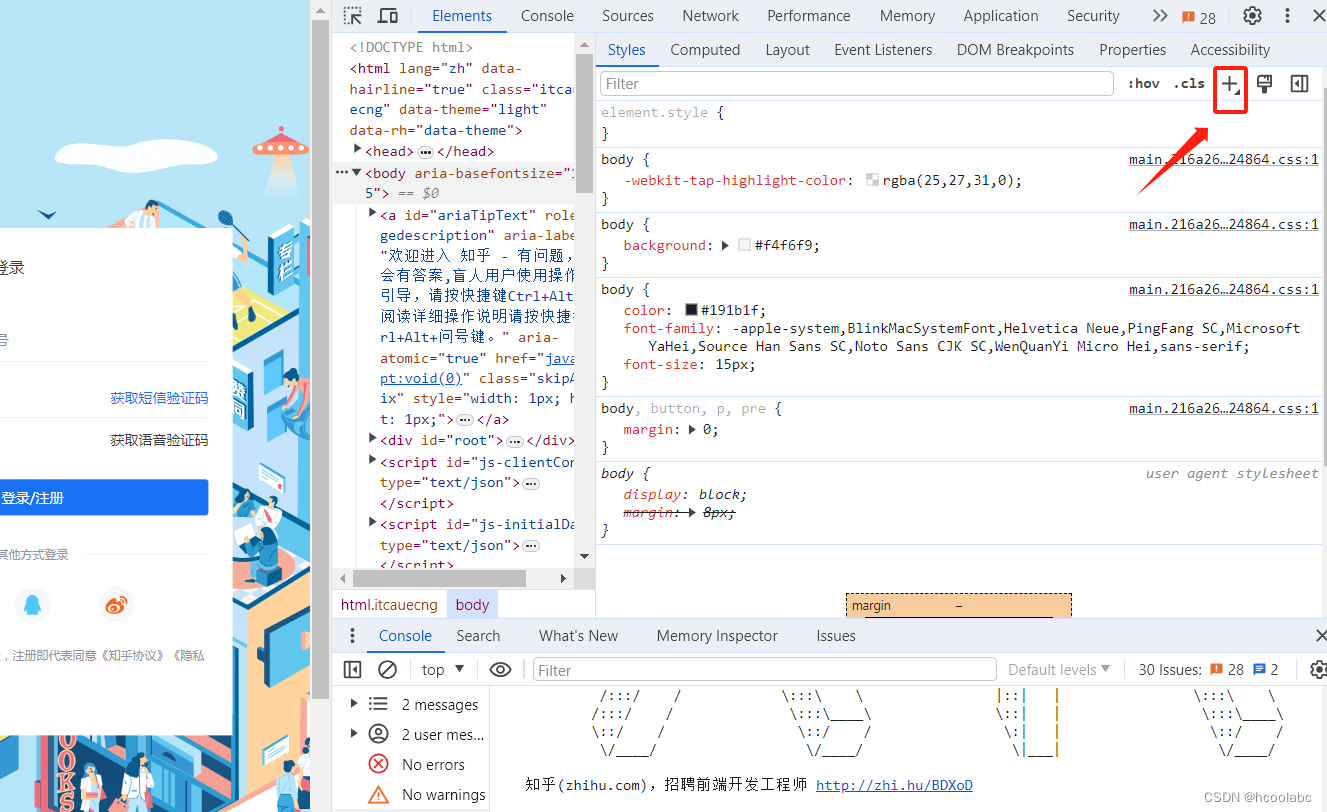Viewport: 1327px width, 812px height.
Task: Open the #f4f6f9 background color swatch
Action: (x=744, y=245)
